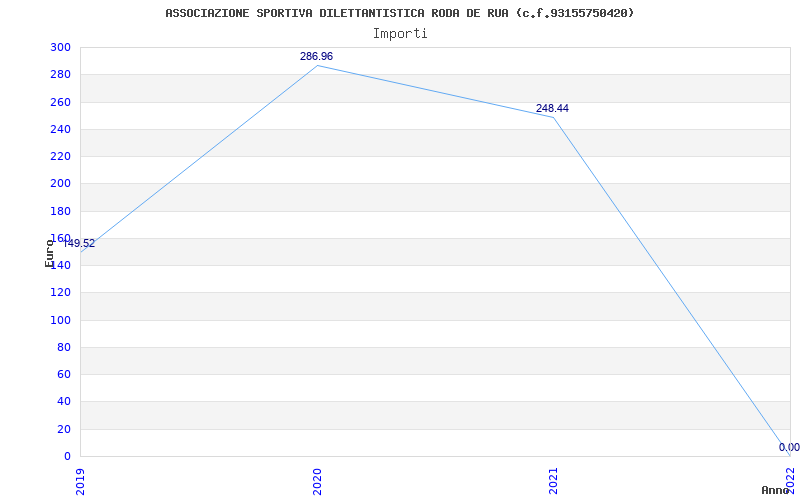
Task: Click the Importi subtitle
Action: (x=400, y=34)
